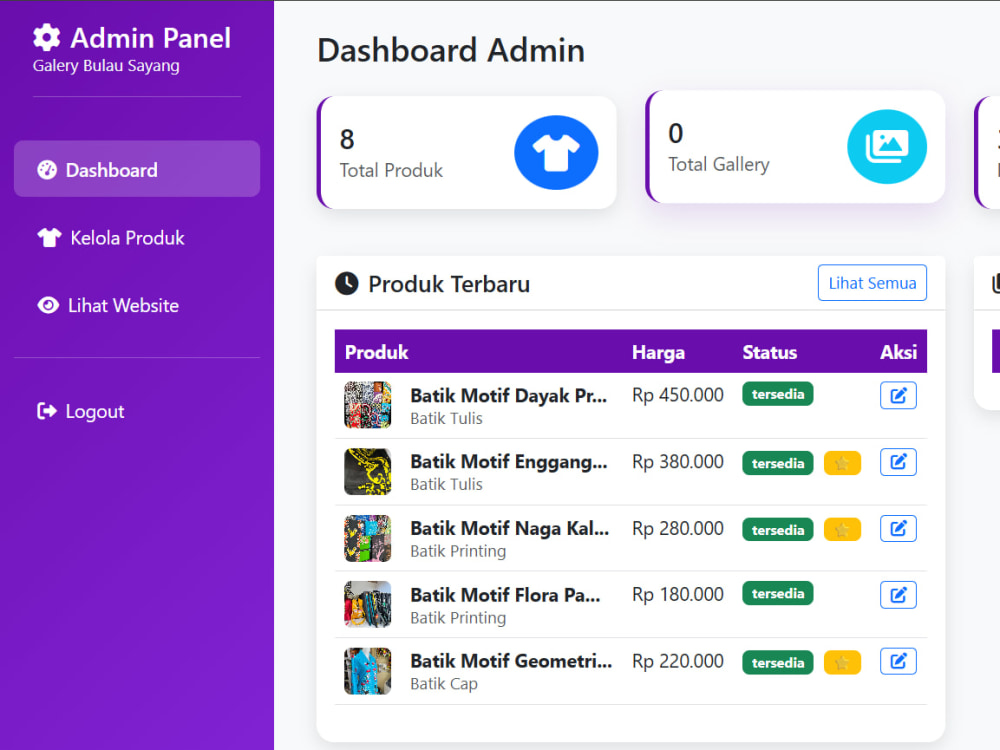The height and width of the screenshot is (750, 1000).
Task: Click the Status column header
Action: (770, 352)
